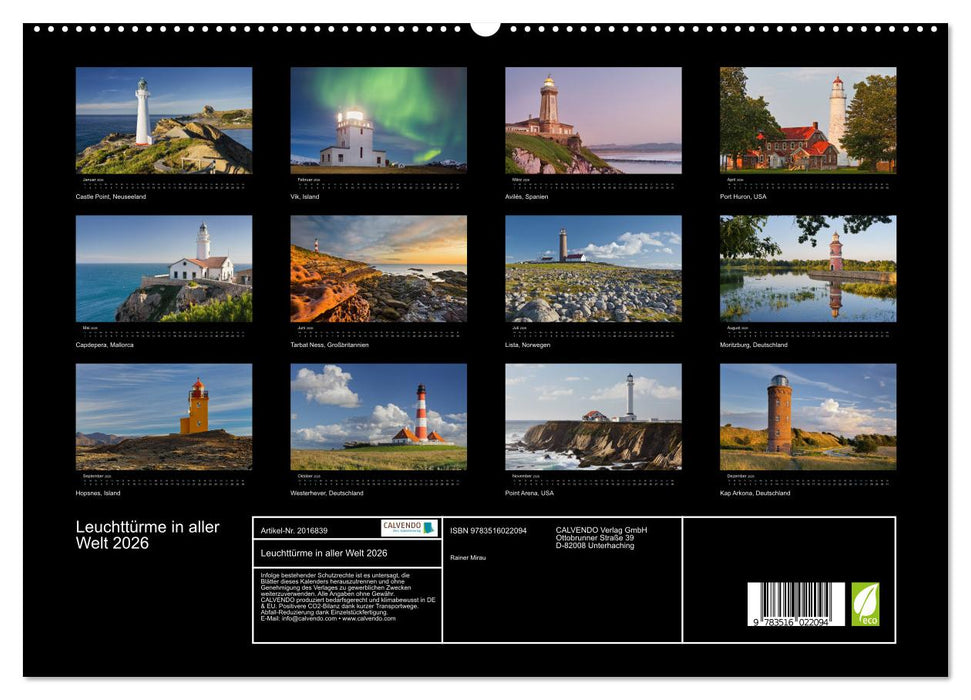971x700 pixels.
Task: Click the author name Rainer Mirau
Action: (470, 557)
